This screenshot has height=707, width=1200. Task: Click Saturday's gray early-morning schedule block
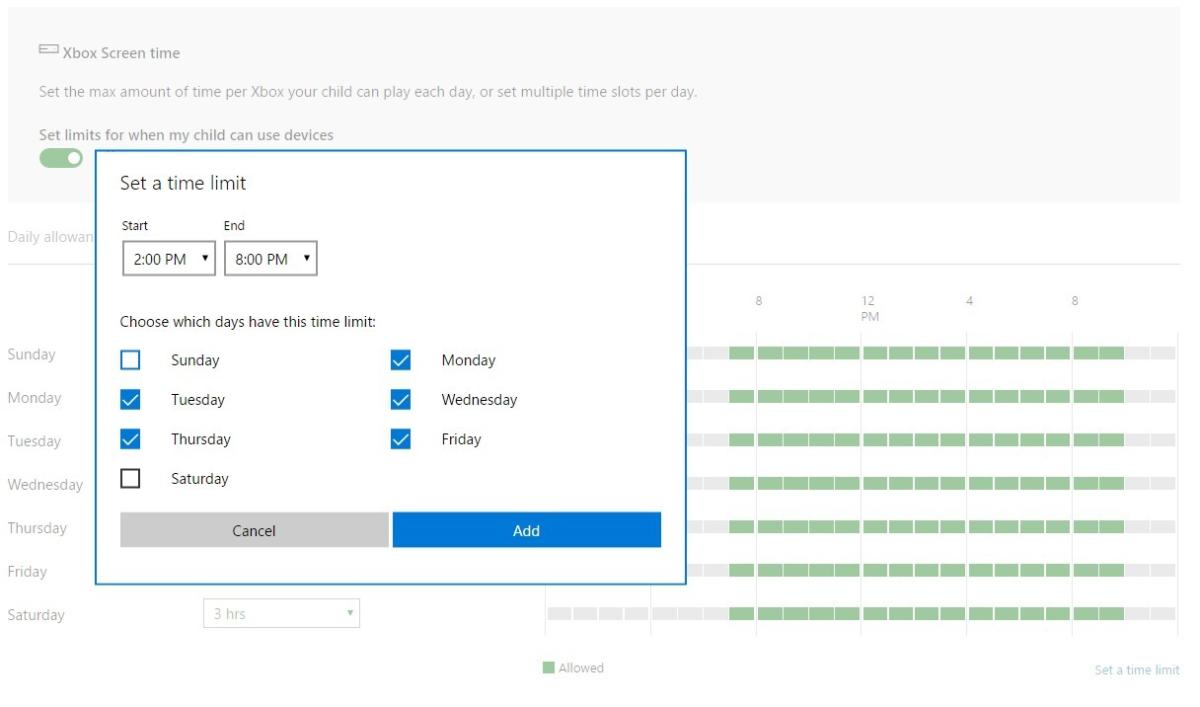(x=585, y=614)
